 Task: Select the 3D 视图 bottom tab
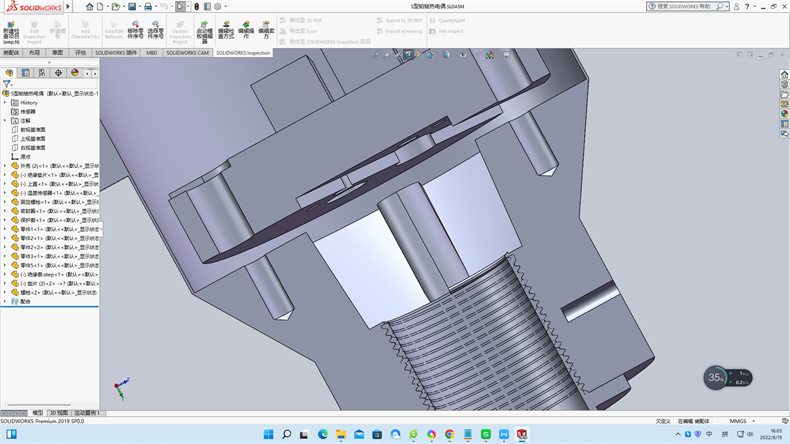(59, 412)
